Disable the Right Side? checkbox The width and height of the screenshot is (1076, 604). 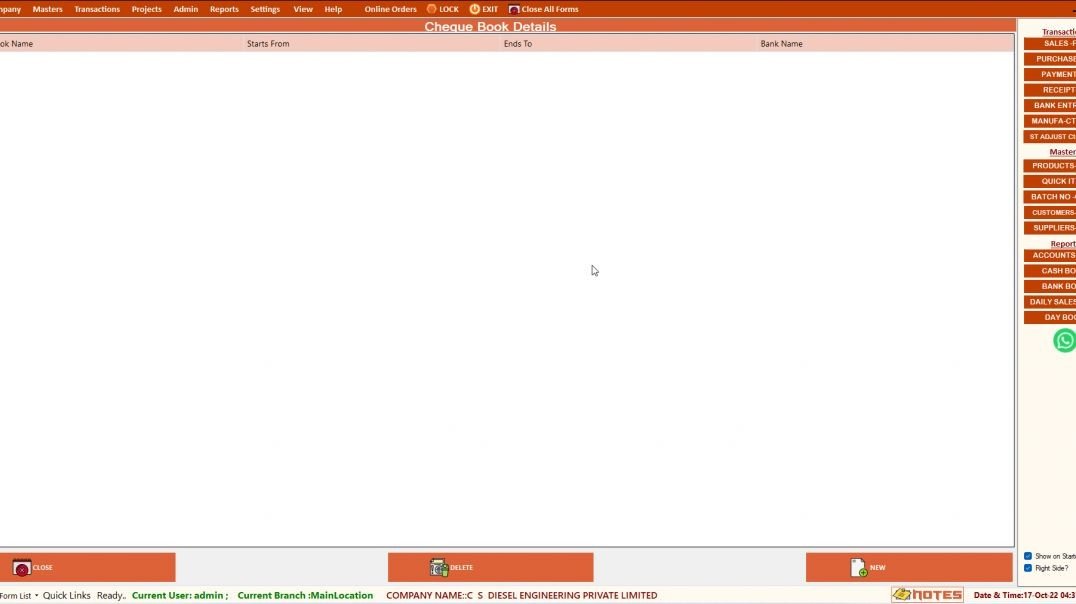[x=1027, y=568]
